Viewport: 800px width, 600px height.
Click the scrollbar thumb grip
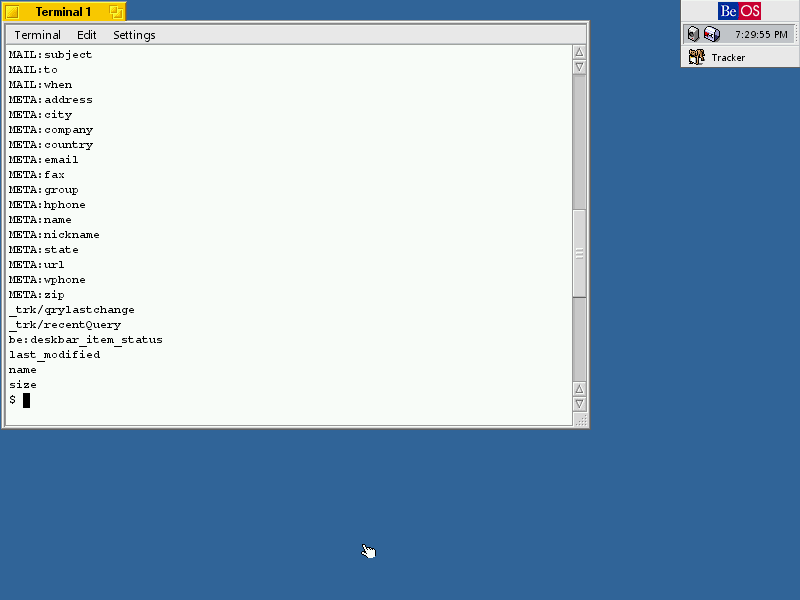[x=579, y=253]
